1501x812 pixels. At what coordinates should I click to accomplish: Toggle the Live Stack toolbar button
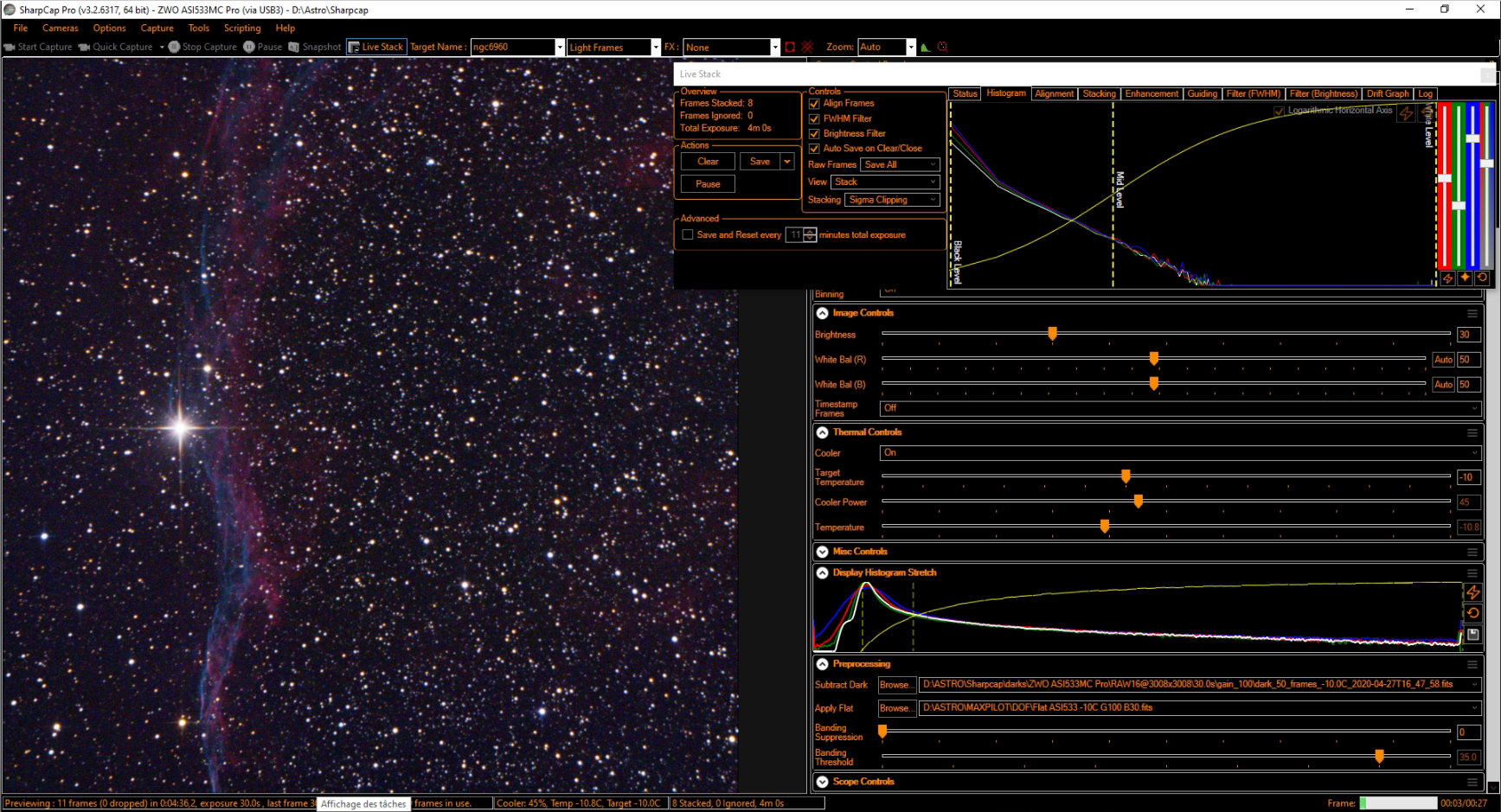pos(375,47)
